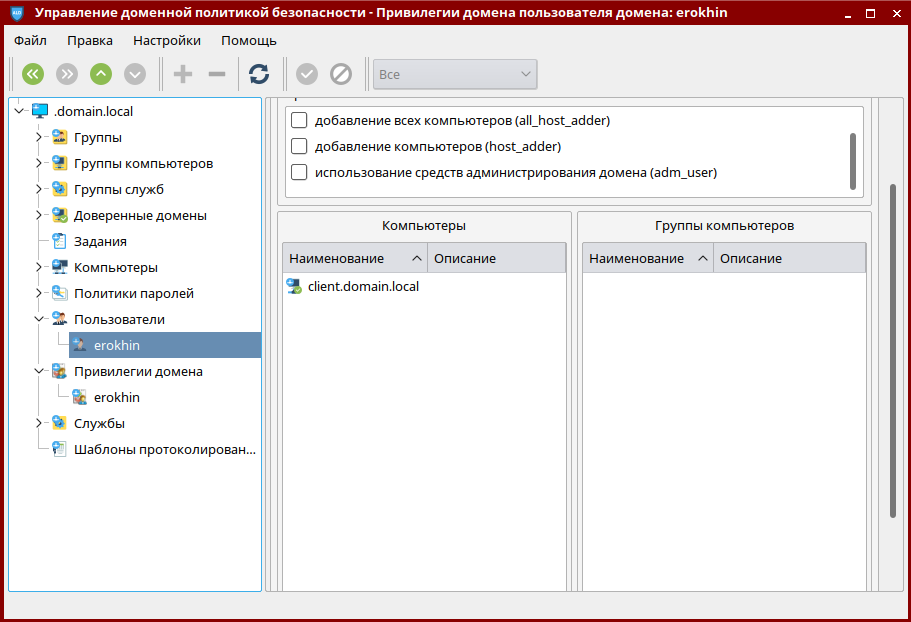Viewport: 911px width, 622px height.
Task: Expand the Политики паролей node
Action: pos(39,293)
